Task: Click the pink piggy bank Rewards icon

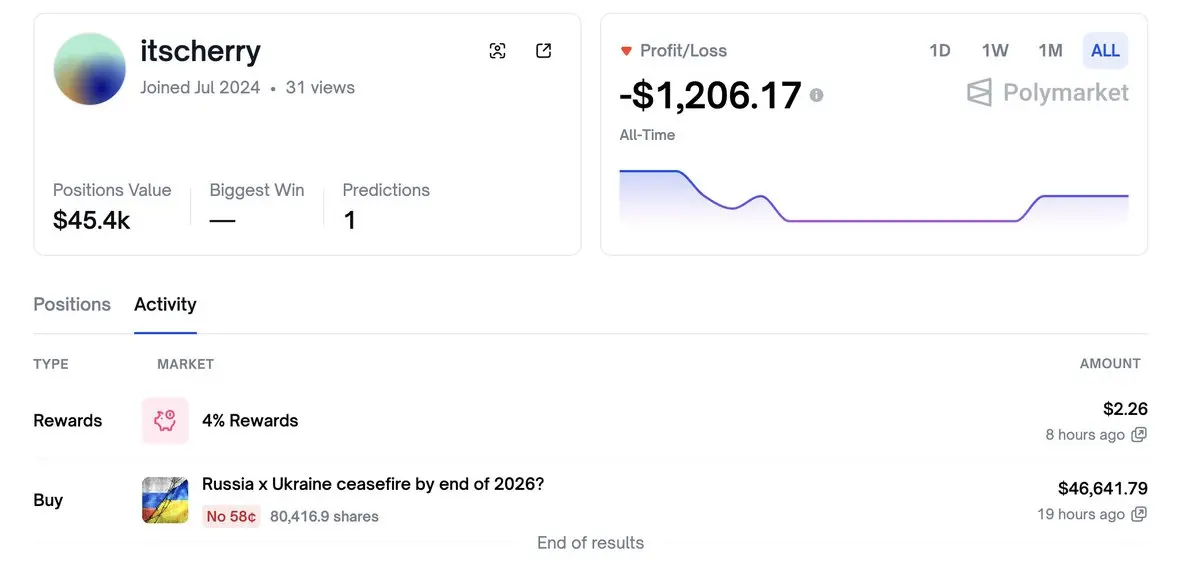Action: [x=165, y=421]
